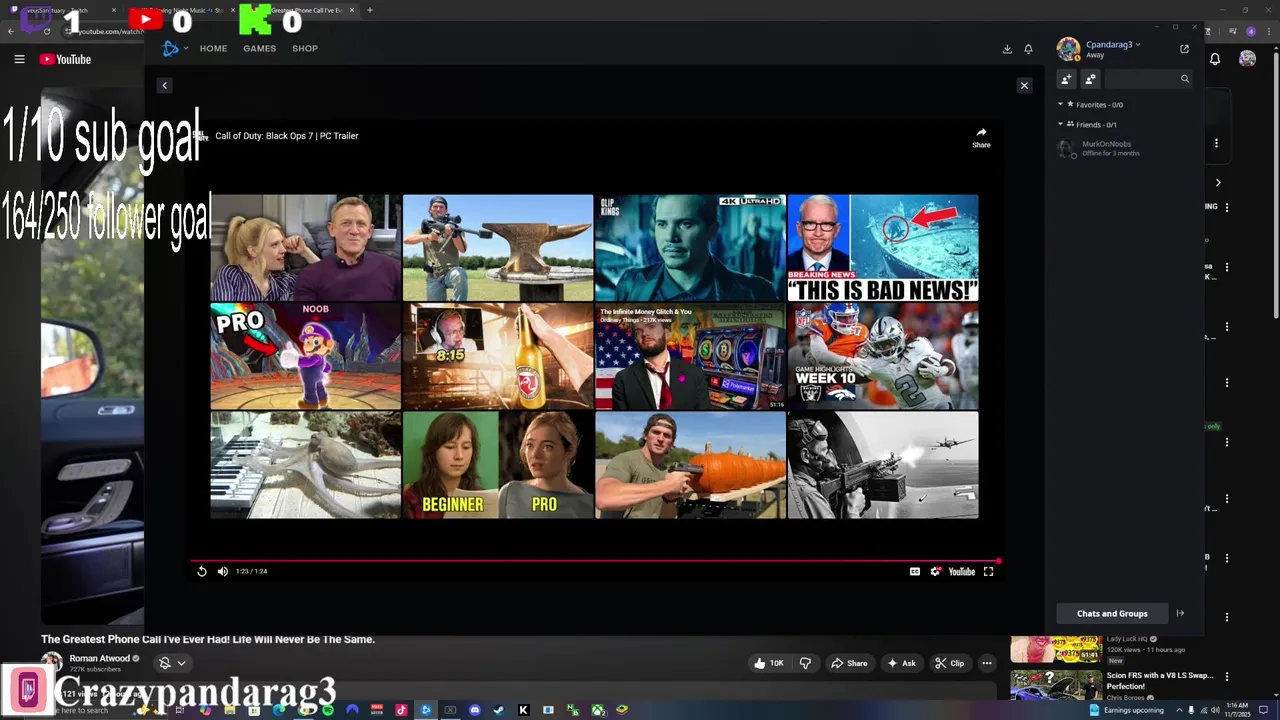1280x720 pixels.
Task: Pop out the Battle.net friends list
Action: coord(1184,48)
